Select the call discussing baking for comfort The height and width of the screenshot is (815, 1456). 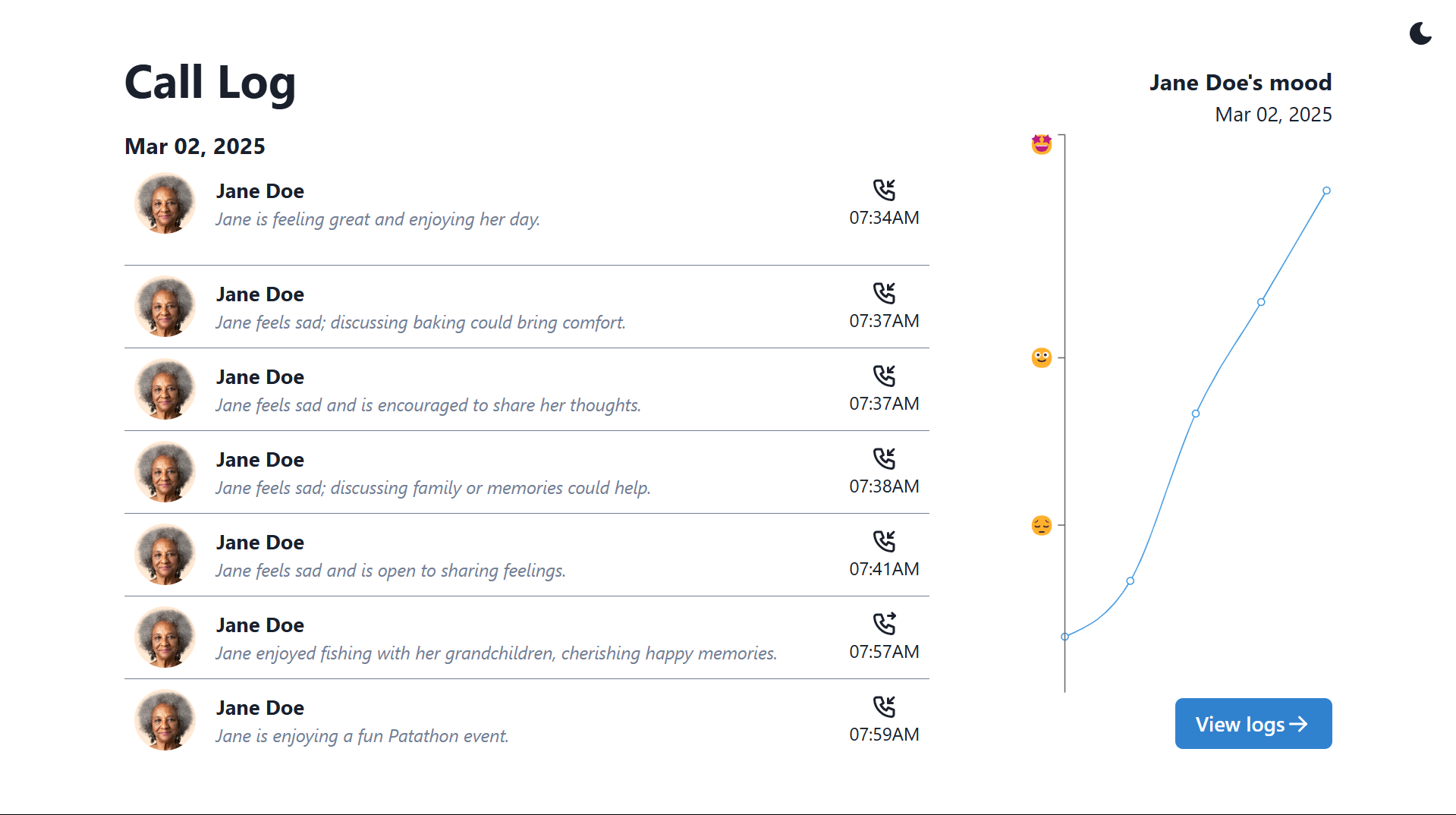tap(420, 322)
